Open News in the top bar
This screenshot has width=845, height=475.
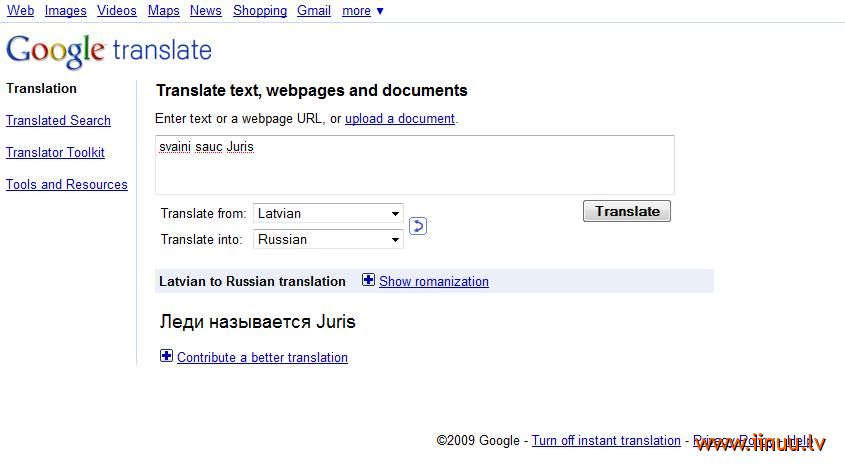(205, 10)
